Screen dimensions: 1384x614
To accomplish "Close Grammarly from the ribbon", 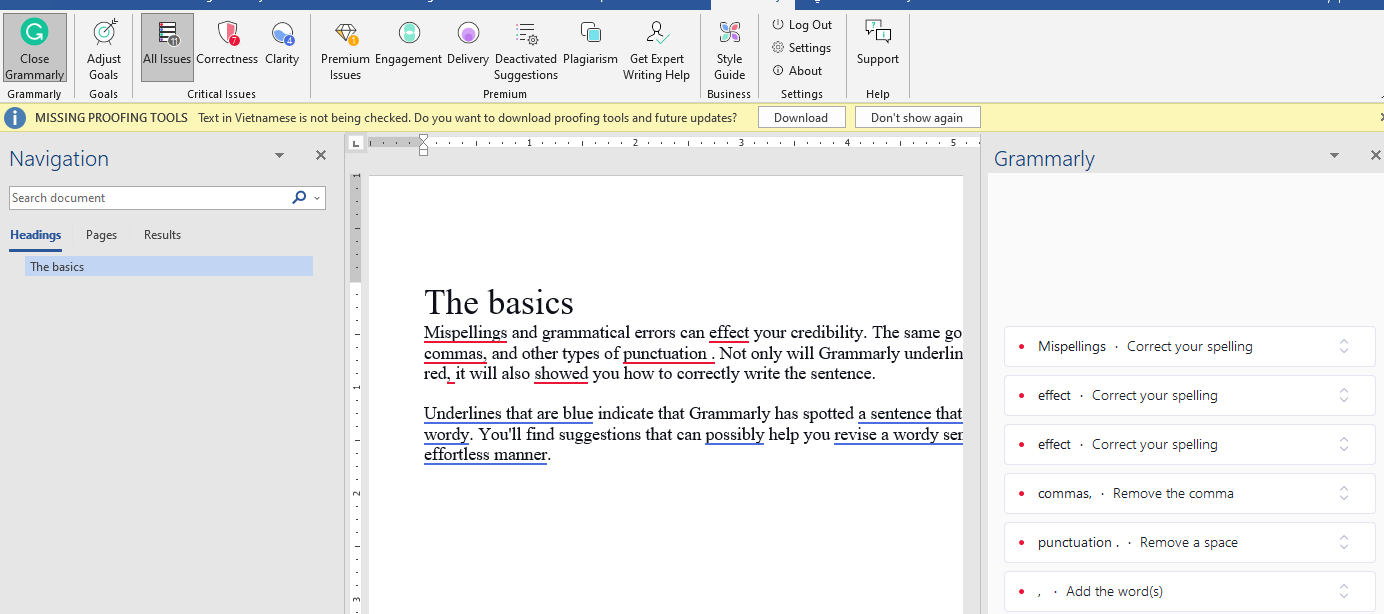I will coord(35,49).
